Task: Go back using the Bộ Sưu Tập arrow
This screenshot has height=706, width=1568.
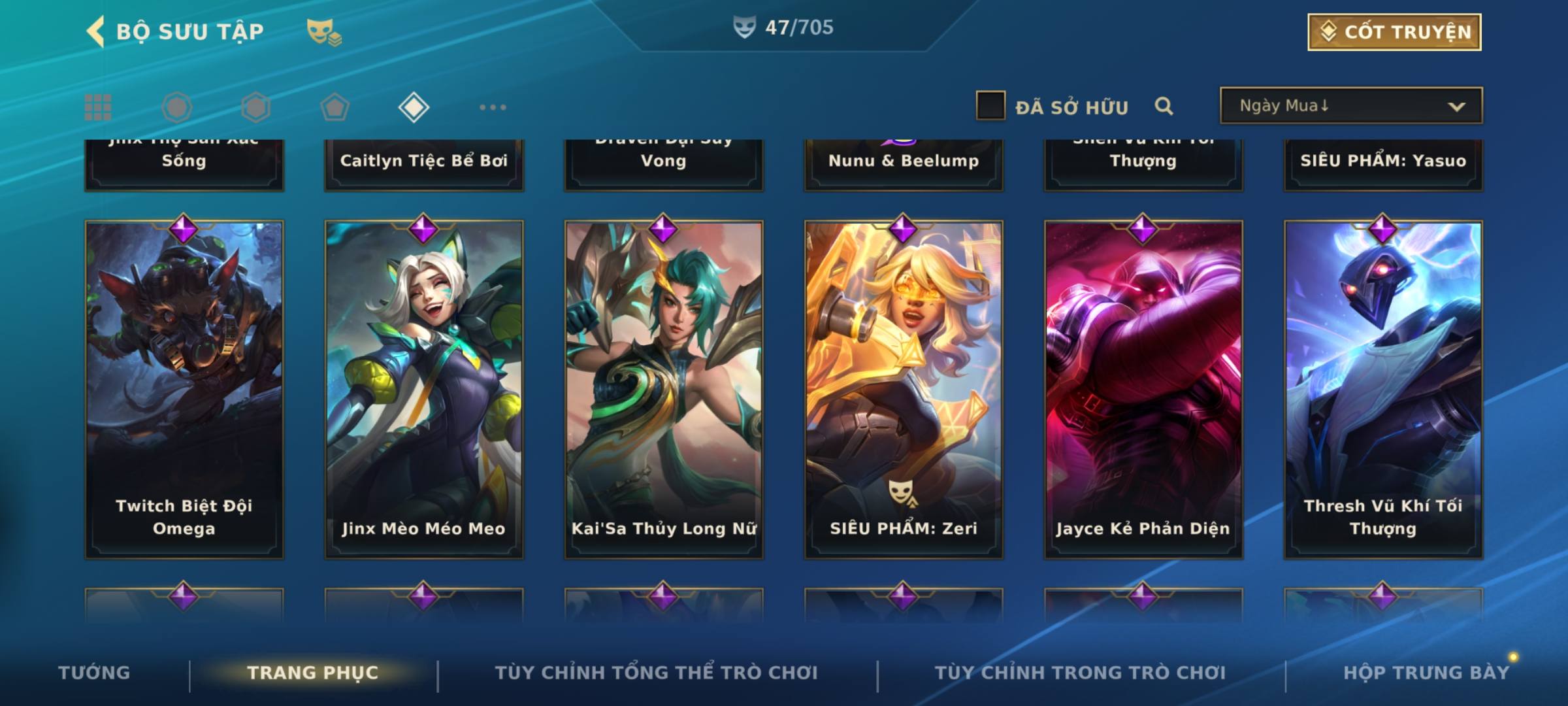Action: [95, 31]
